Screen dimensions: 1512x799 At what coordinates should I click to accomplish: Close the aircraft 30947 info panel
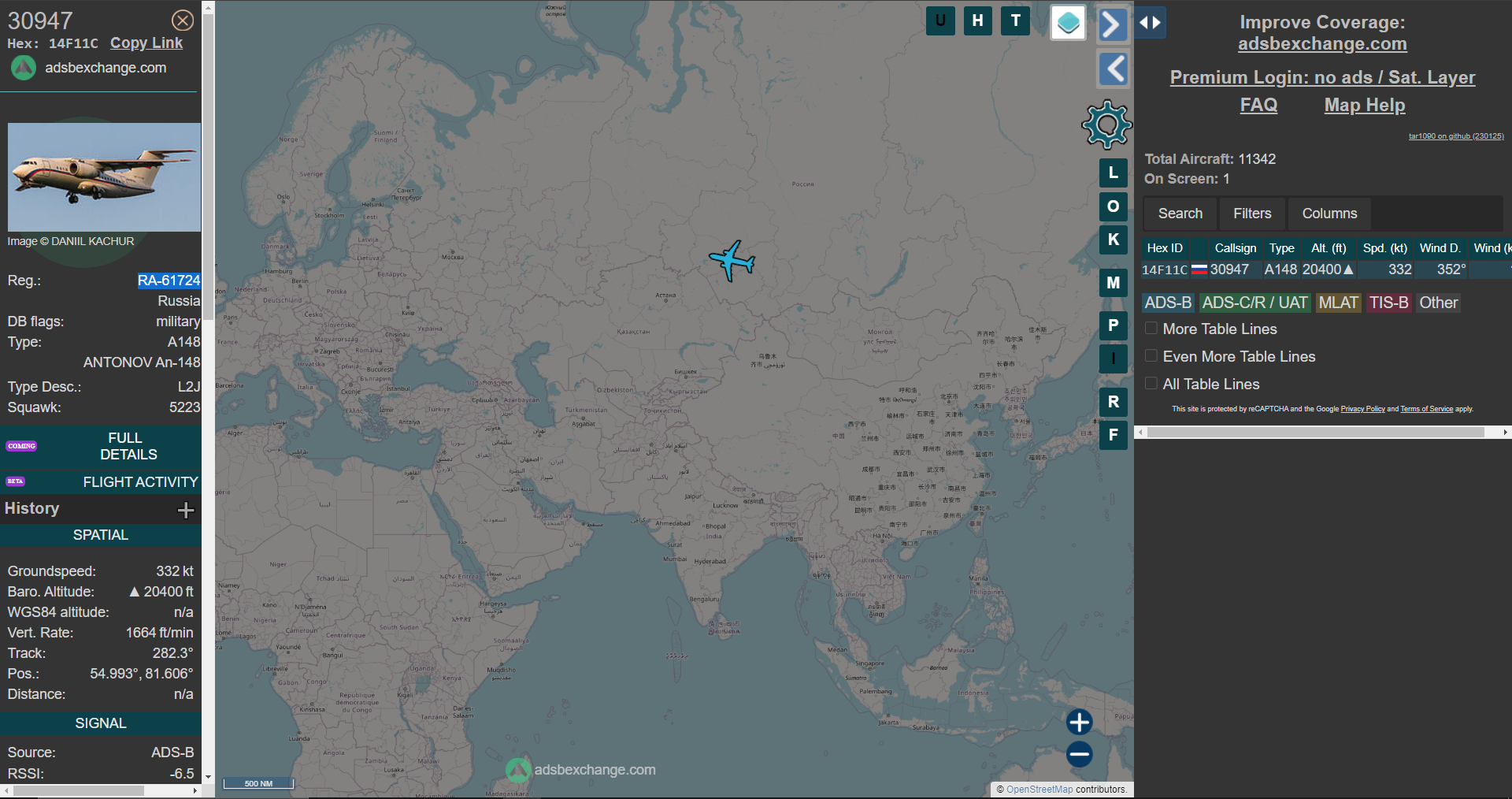tap(183, 20)
